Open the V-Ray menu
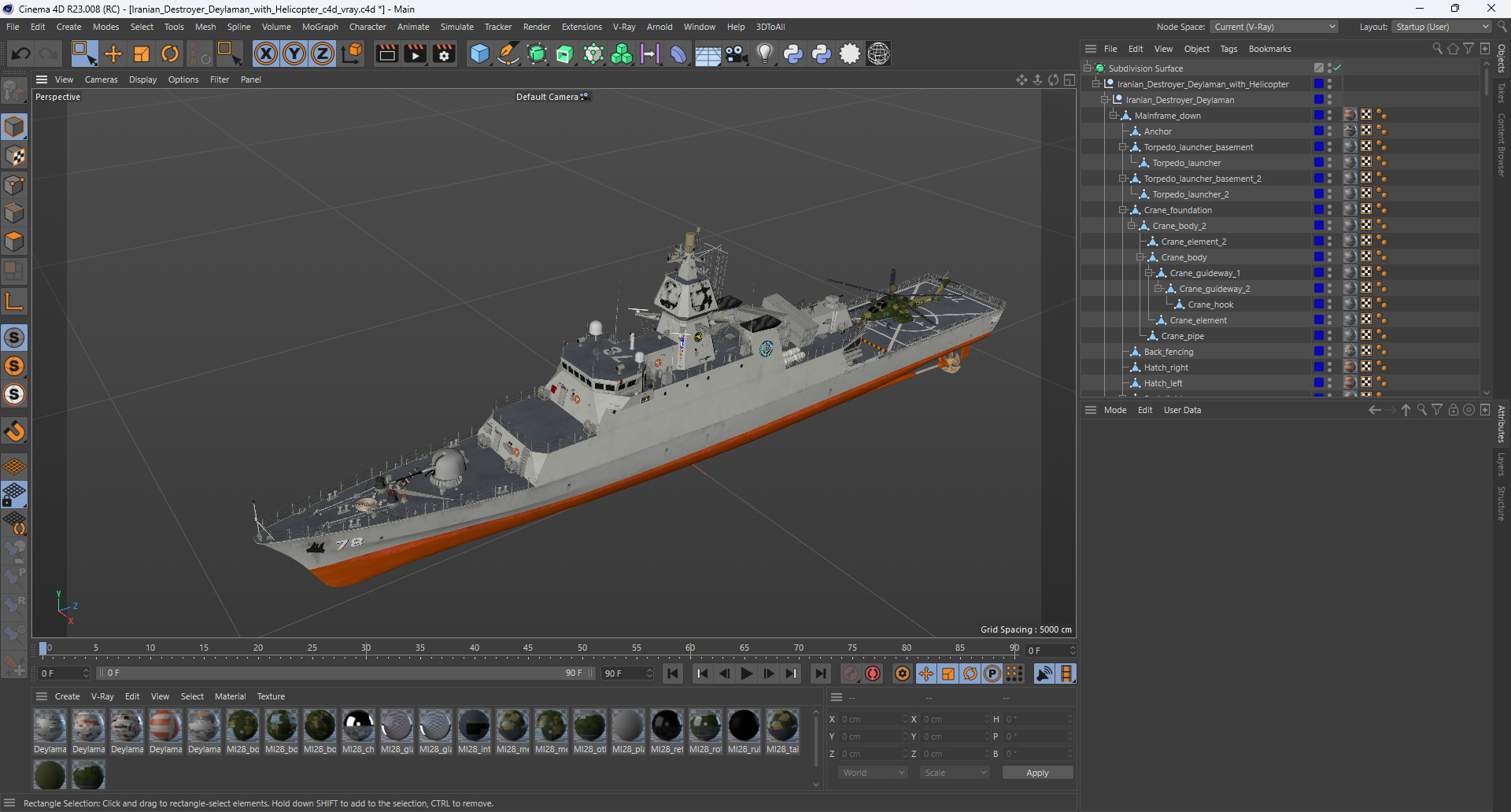The width and height of the screenshot is (1511, 812). (624, 27)
